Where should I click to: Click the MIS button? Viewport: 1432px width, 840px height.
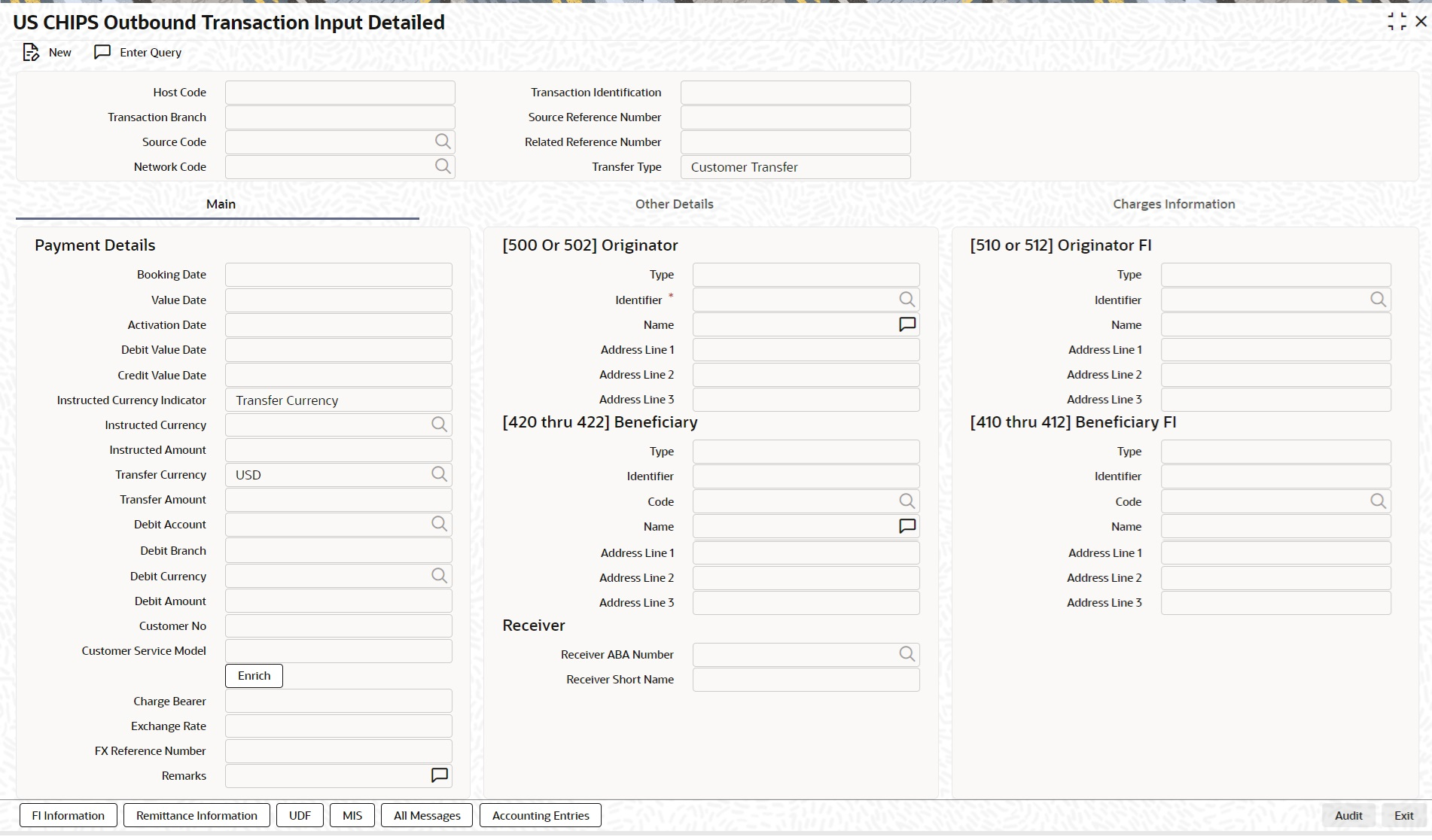(352, 816)
